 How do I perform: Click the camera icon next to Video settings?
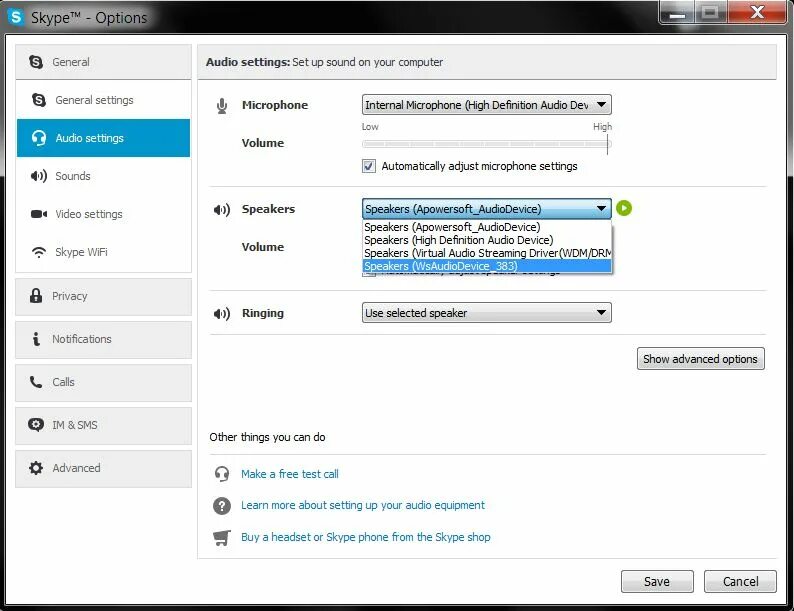[39, 214]
